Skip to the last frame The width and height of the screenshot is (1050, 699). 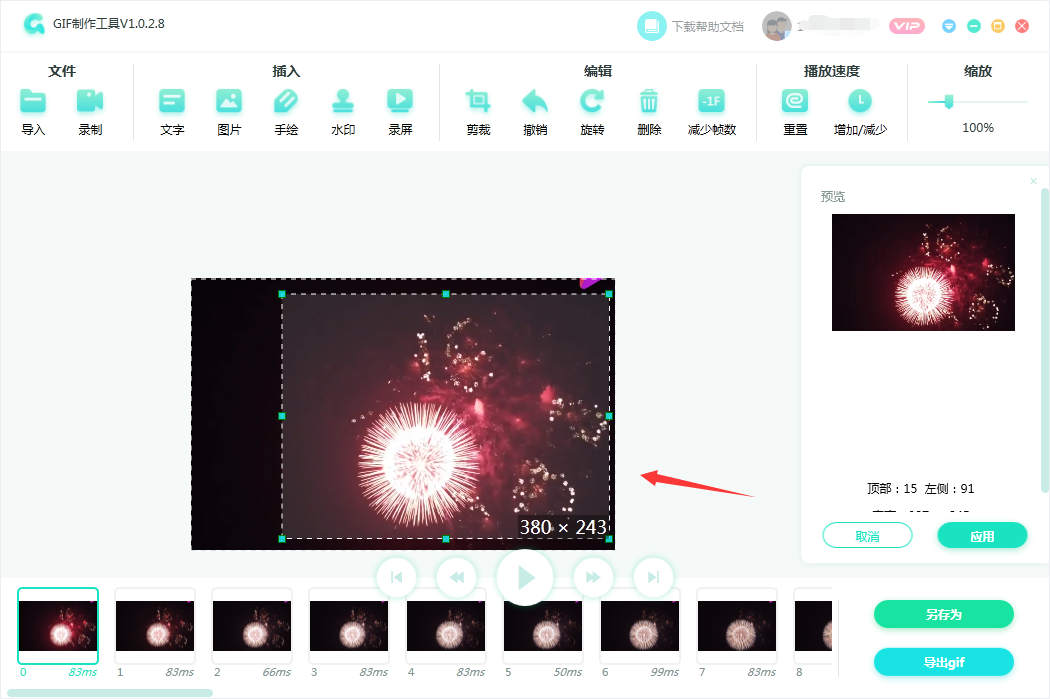tap(653, 577)
